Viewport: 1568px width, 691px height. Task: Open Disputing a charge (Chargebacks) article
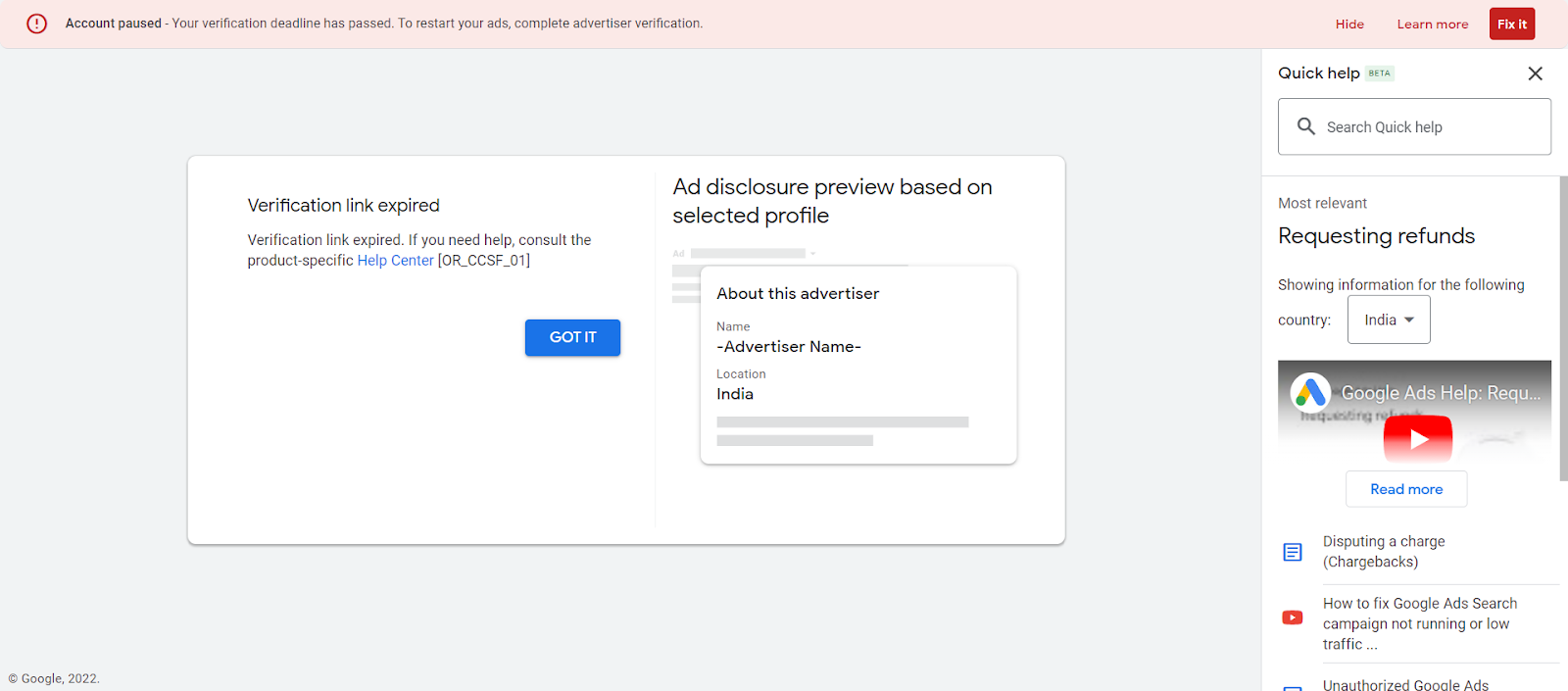[1383, 552]
